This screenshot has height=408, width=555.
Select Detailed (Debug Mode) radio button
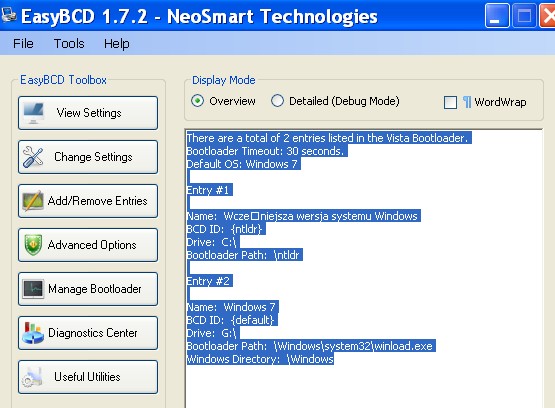[x=277, y=101]
